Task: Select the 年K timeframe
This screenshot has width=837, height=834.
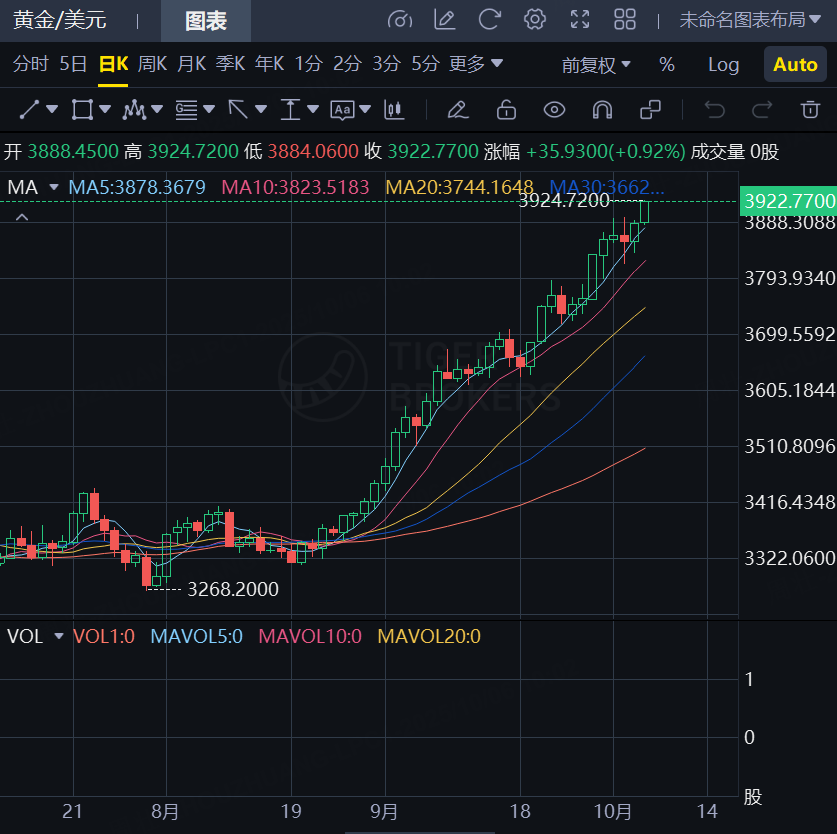Action: coord(269,64)
